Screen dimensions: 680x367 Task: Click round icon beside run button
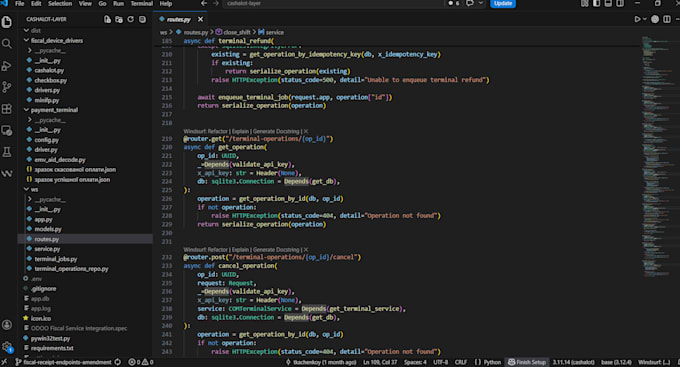[655, 19]
